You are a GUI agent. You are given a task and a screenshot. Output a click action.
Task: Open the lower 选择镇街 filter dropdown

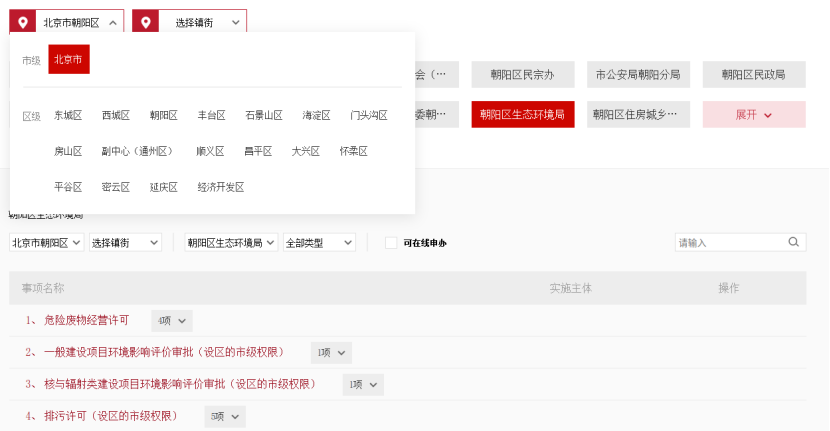pyautogui.click(x=125, y=243)
